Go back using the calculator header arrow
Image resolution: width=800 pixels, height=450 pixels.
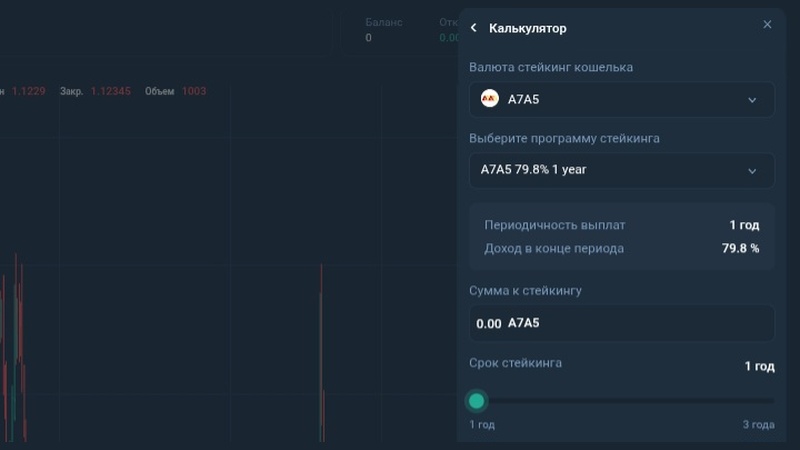pyautogui.click(x=474, y=28)
